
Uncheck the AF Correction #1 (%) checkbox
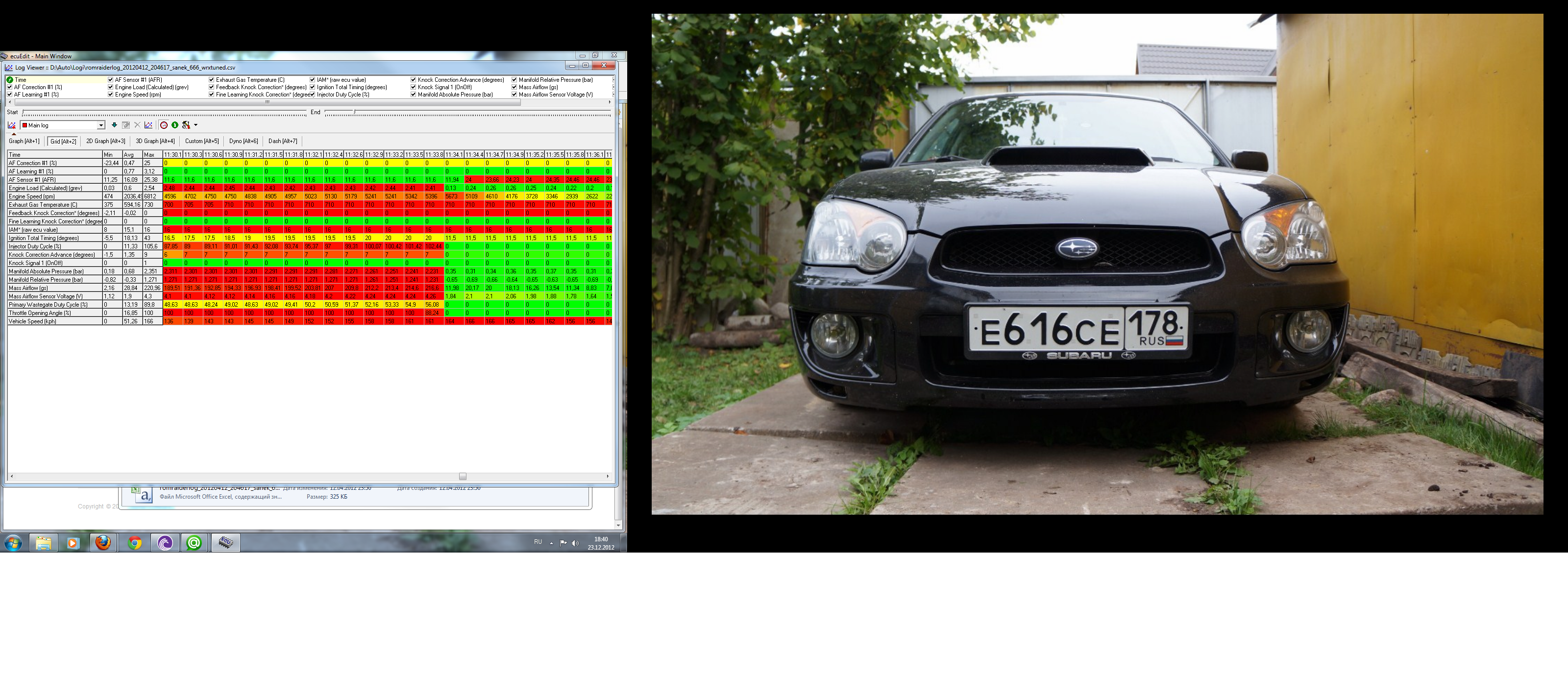click(x=10, y=88)
